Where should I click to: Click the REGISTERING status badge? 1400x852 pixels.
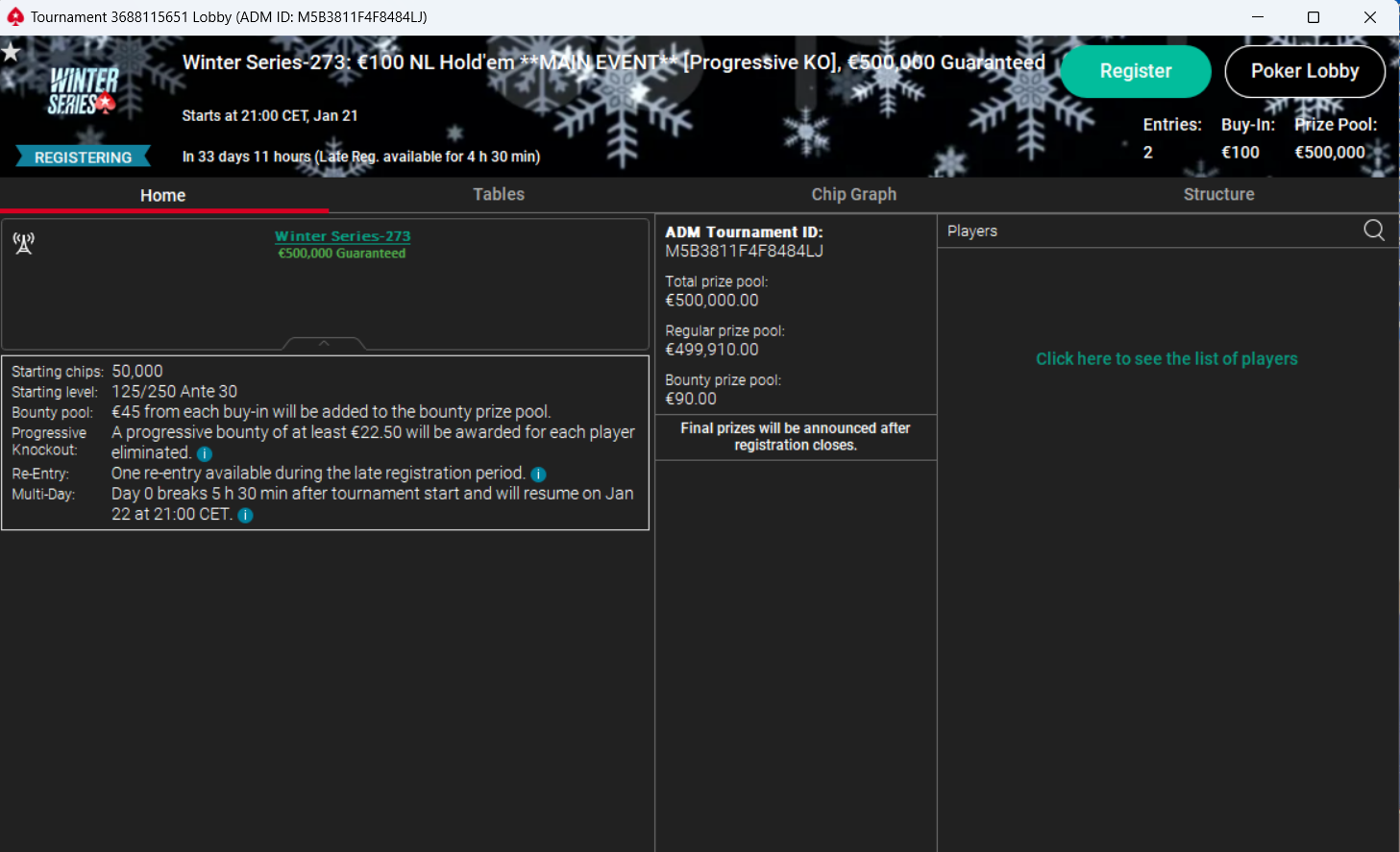(84, 157)
